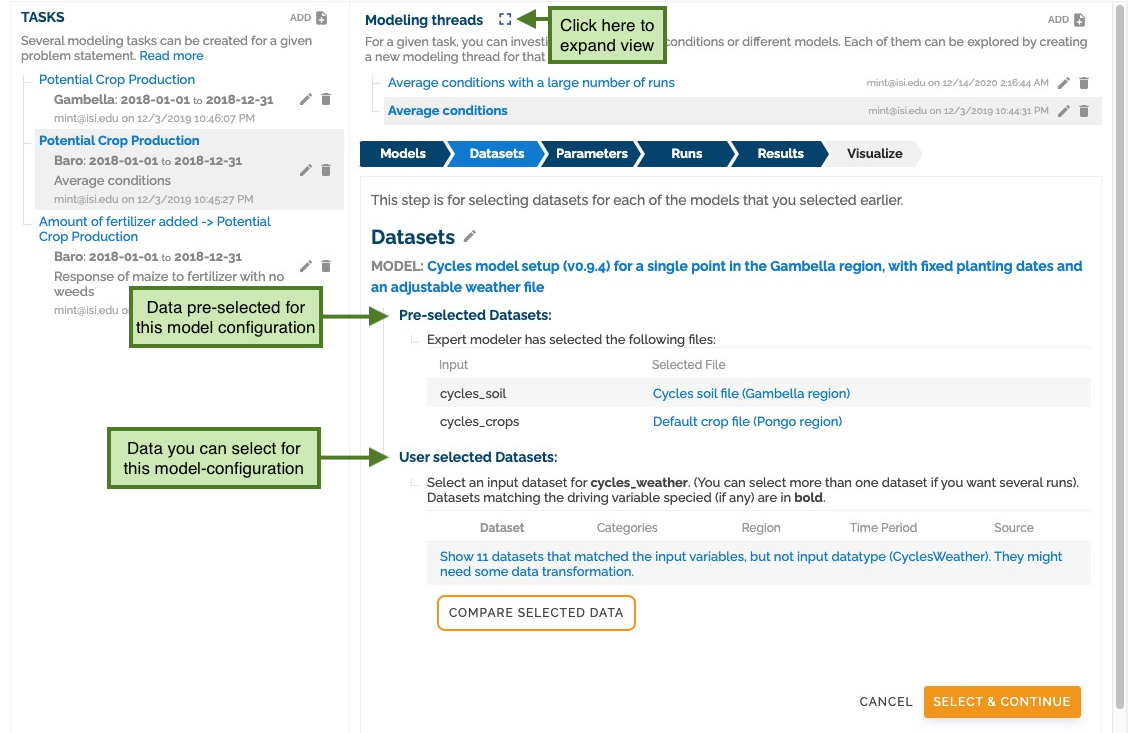This screenshot has height=733, width=1138.
Task: Delete the Gambella Potential Crop Production task
Action: pyautogui.click(x=326, y=99)
